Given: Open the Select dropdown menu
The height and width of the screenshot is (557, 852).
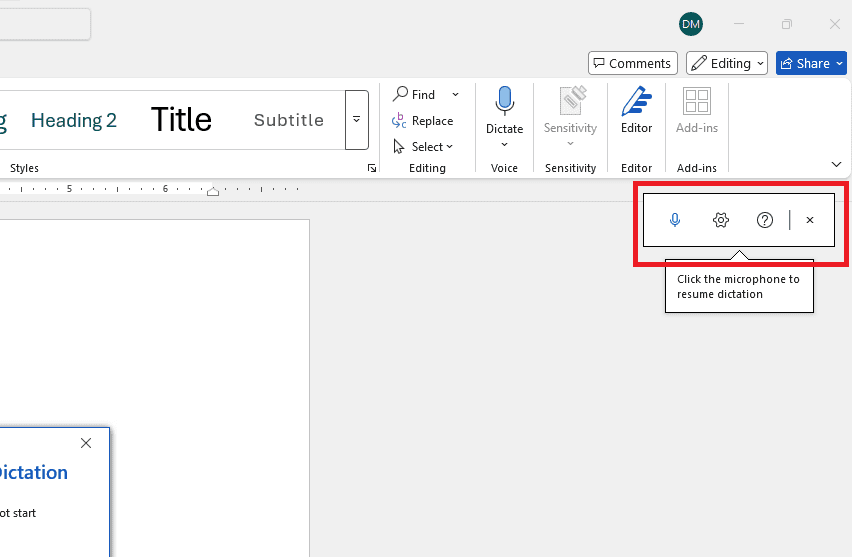Looking at the screenshot, I should point(423,147).
